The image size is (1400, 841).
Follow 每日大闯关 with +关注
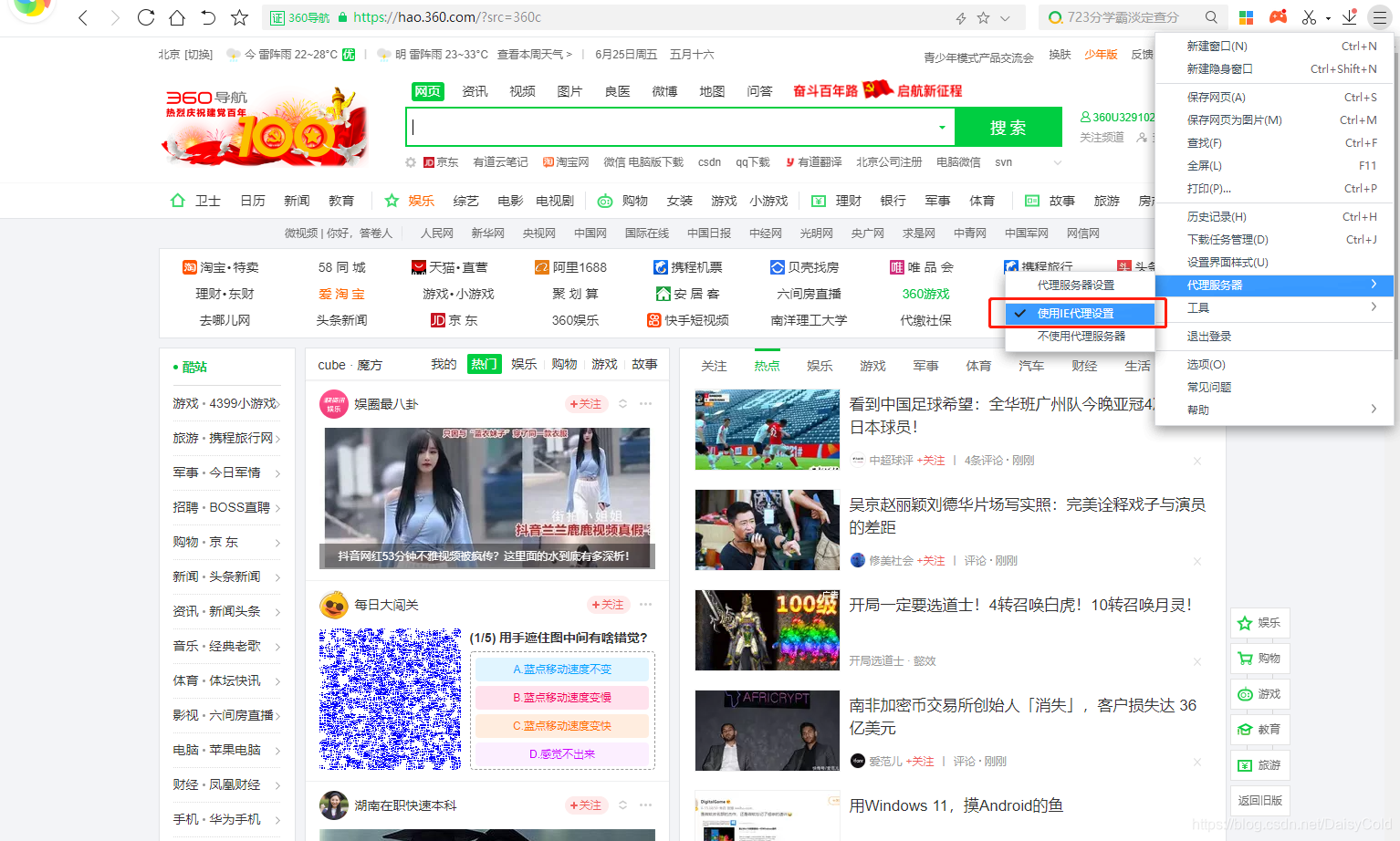click(x=608, y=605)
